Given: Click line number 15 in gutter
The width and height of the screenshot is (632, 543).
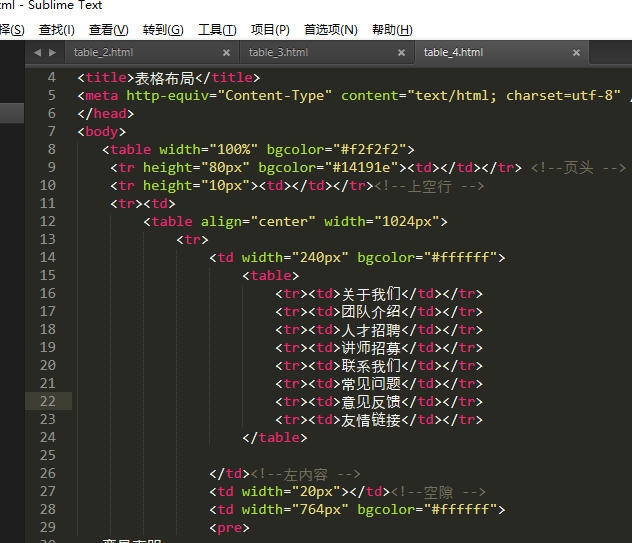Looking at the screenshot, I should (48, 275).
